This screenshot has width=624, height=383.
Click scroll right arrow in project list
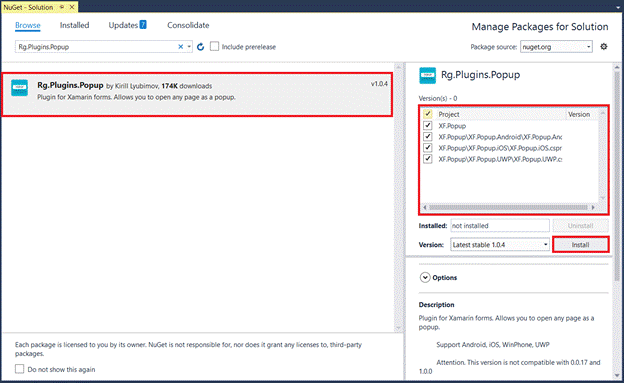pyautogui.click(x=593, y=207)
